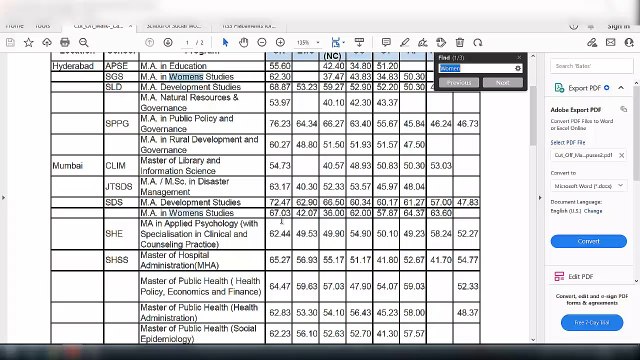Click the highlighted 'Womens' in the SGS row

click(x=186, y=77)
